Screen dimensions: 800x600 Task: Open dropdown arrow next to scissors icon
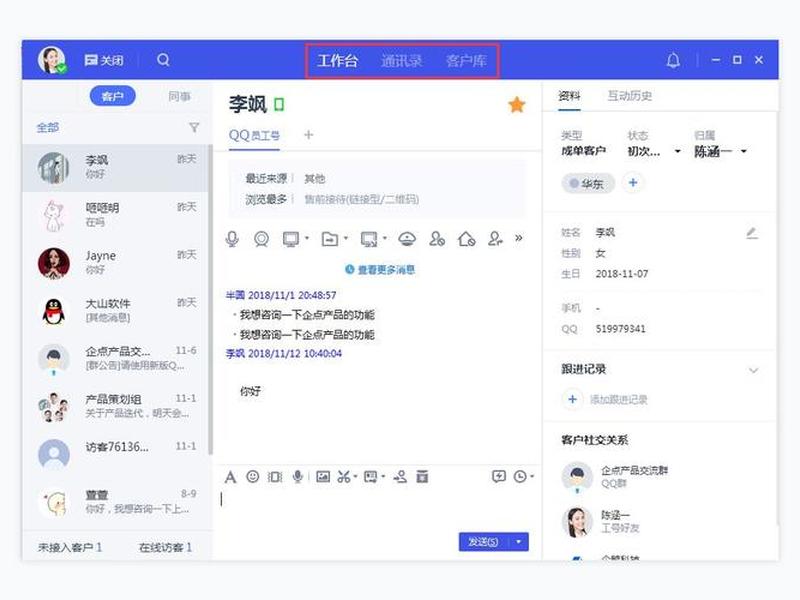pyautogui.click(x=355, y=477)
